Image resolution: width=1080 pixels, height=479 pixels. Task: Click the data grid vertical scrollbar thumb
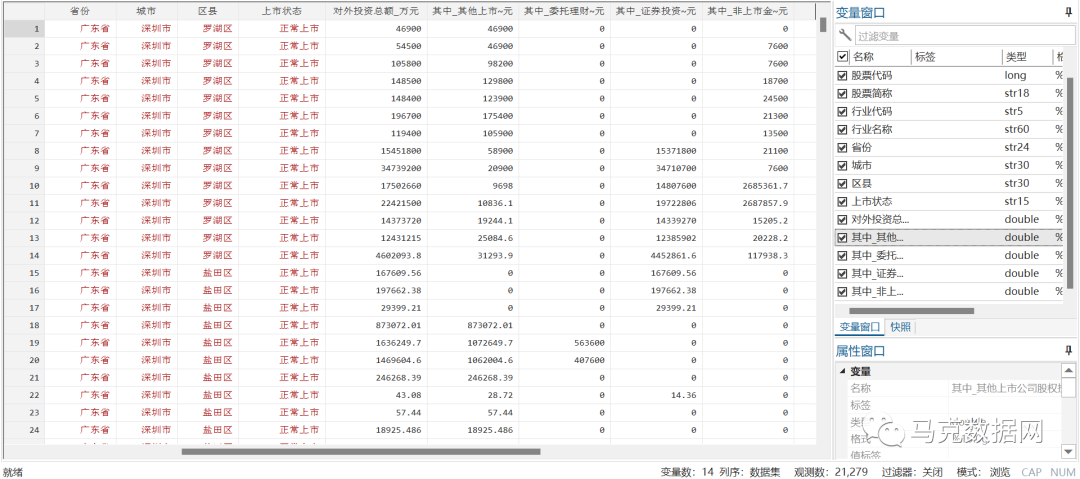pyautogui.click(x=822, y=23)
